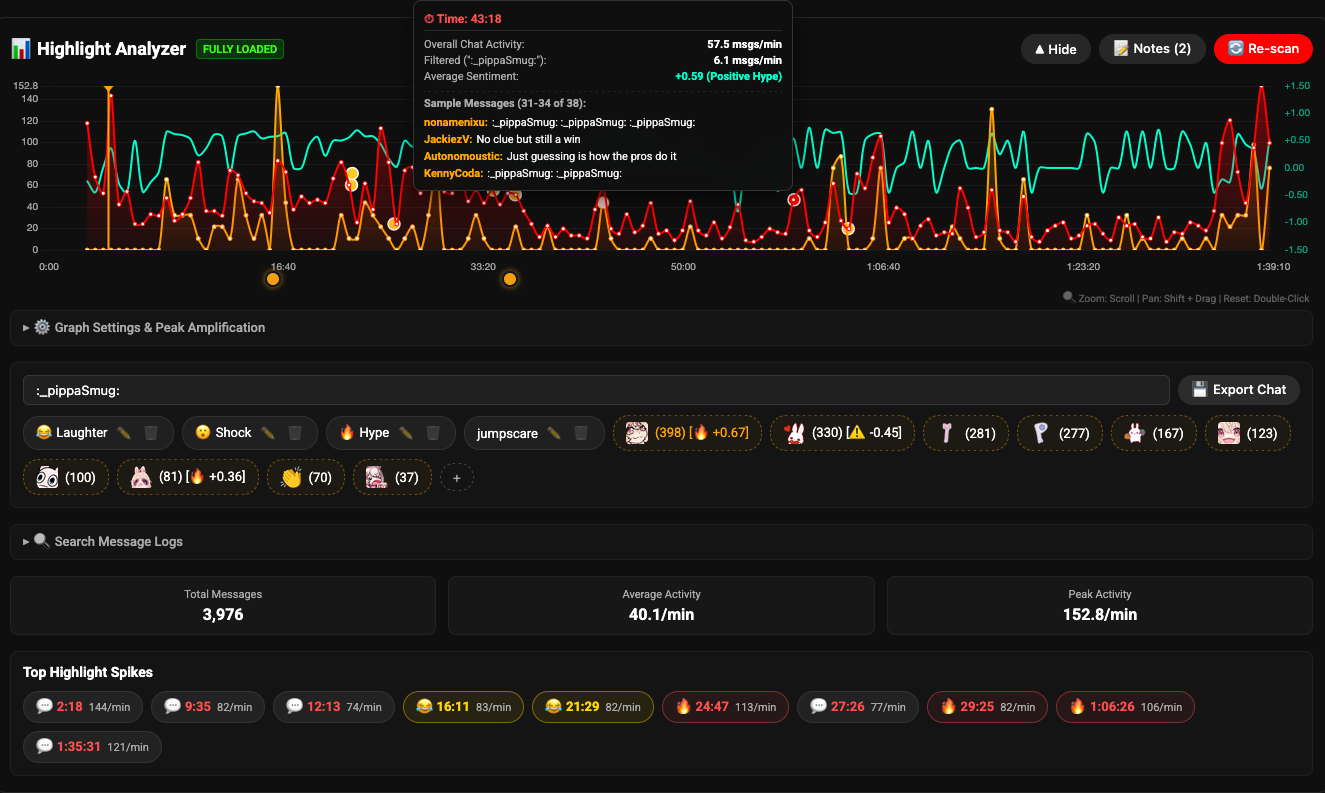The image size is (1325, 793).
Task: Filter by the emote chip showing (81)
Action: [x=188, y=477]
